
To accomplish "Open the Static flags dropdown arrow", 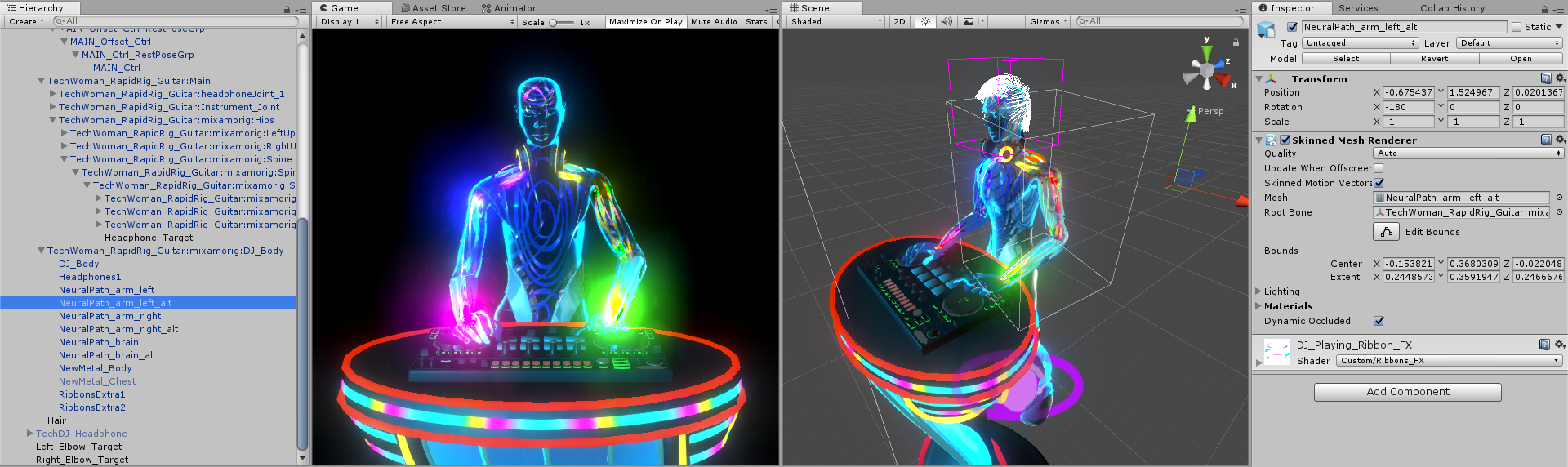I will 1559,27.
